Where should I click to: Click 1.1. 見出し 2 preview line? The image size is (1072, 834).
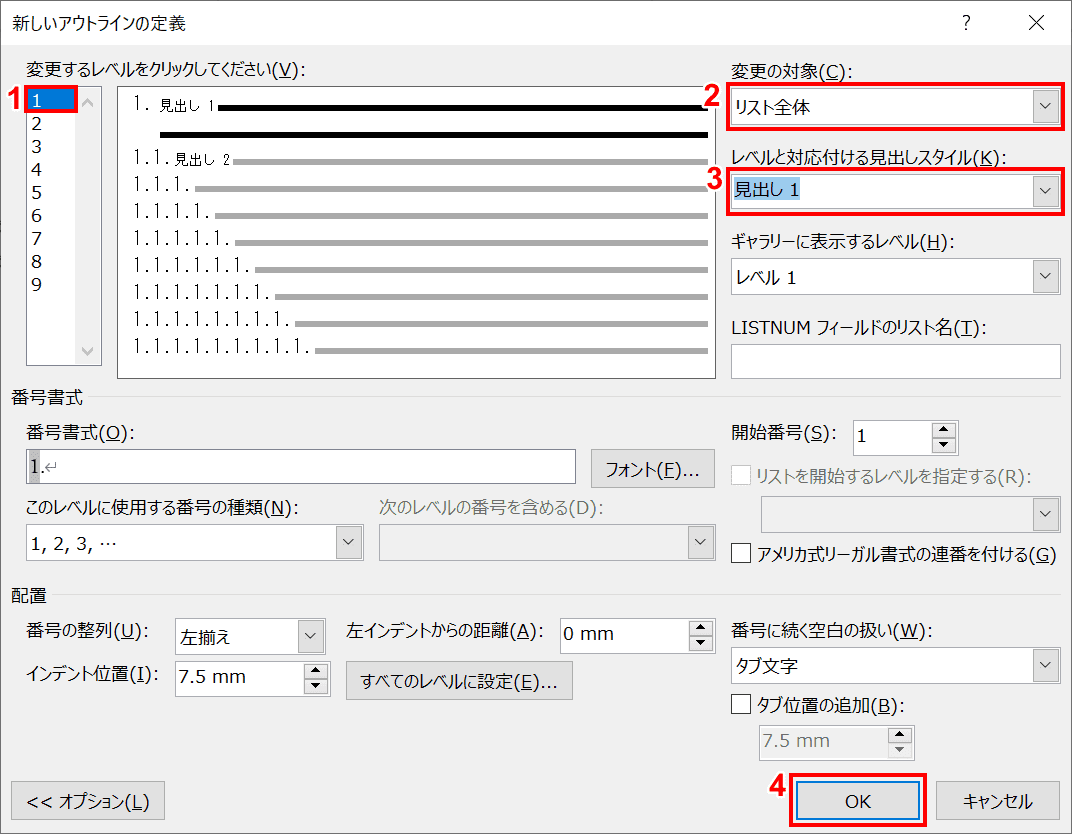tap(420, 159)
